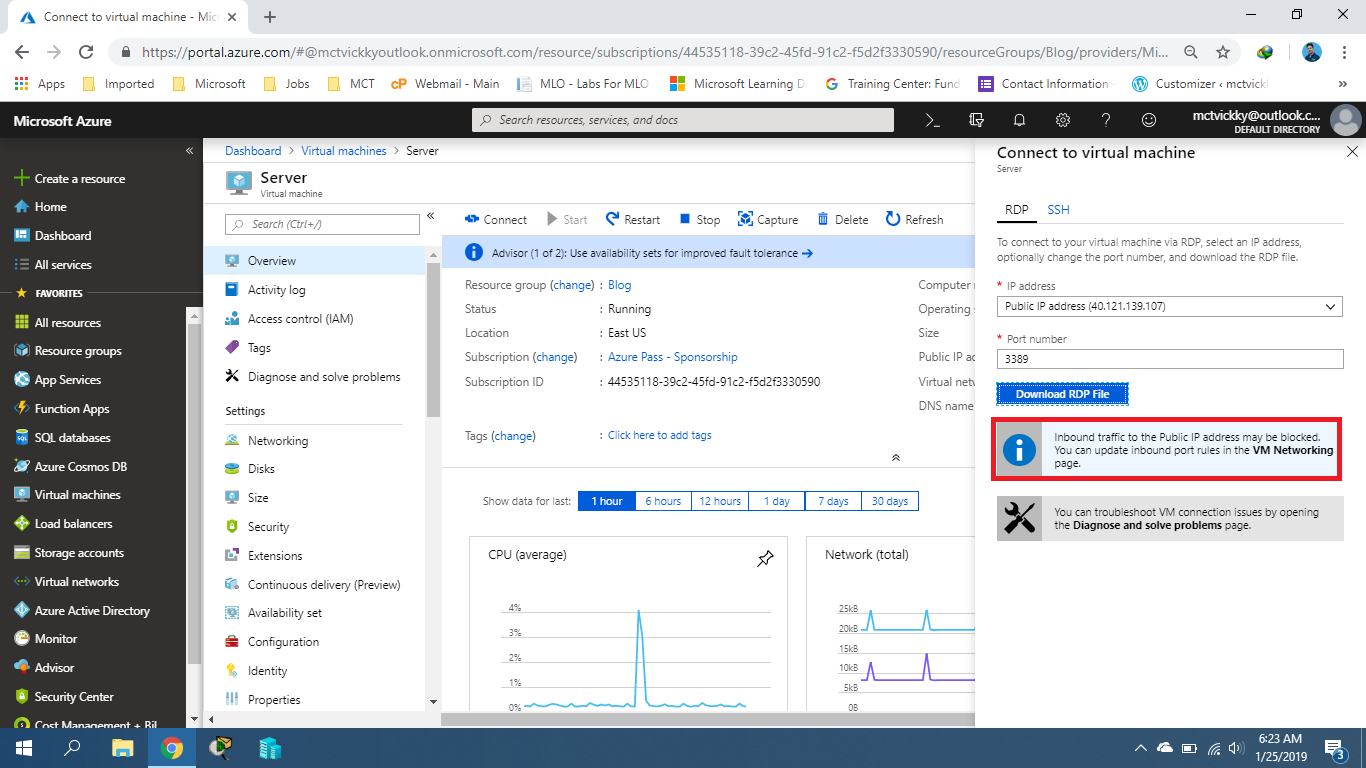1366x768 pixels.
Task: Click Stop in the VM toolbar
Action: coord(699,219)
